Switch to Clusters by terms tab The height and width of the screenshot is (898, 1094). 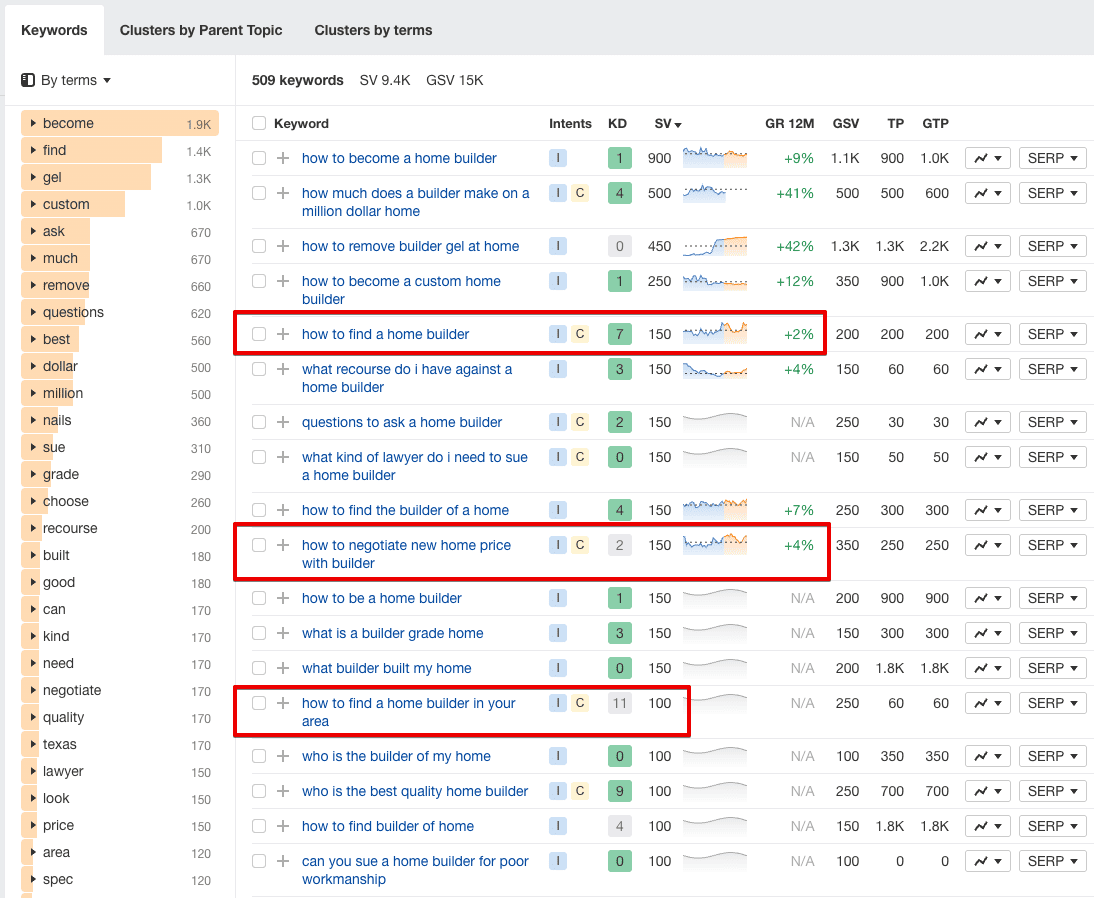(373, 30)
